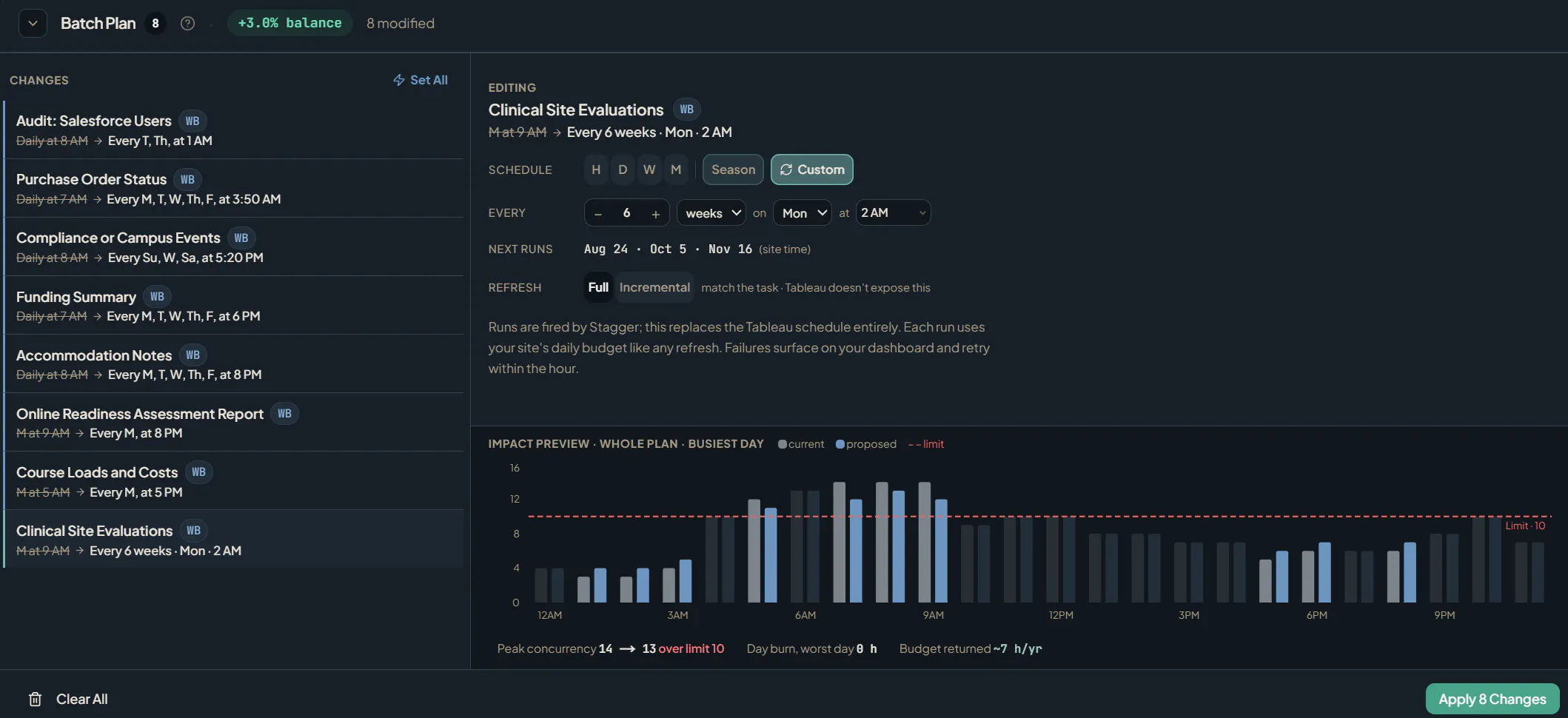Image resolution: width=1568 pixels, height=718 pixels.
Task: Click the Limit · 10 chart label
Action: [1525, 526]
